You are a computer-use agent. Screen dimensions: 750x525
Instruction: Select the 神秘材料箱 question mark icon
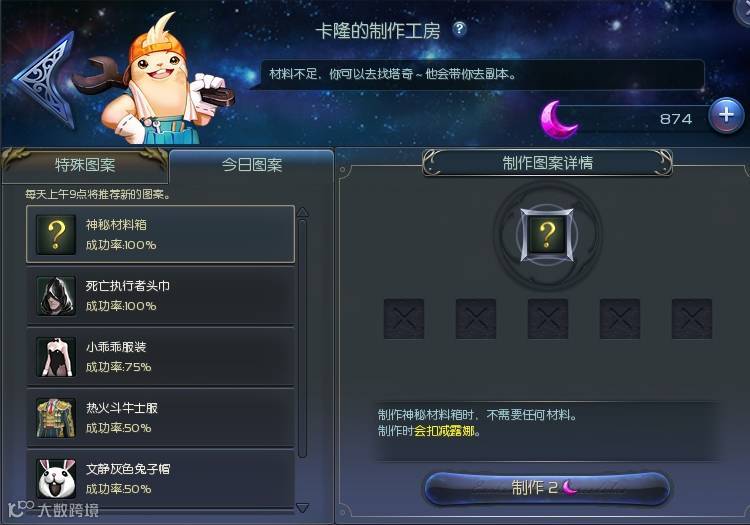56,234
